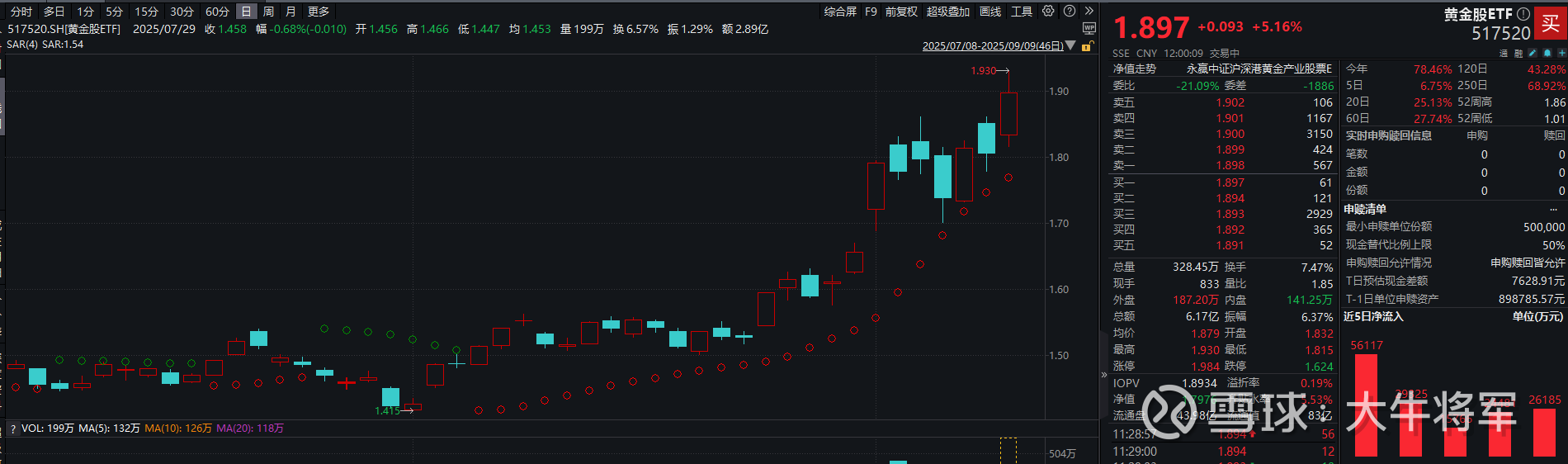Switch to 分时 intraday chart tab
The width and height of the screenshot is (1568, 464).
[x=21, y=12]
